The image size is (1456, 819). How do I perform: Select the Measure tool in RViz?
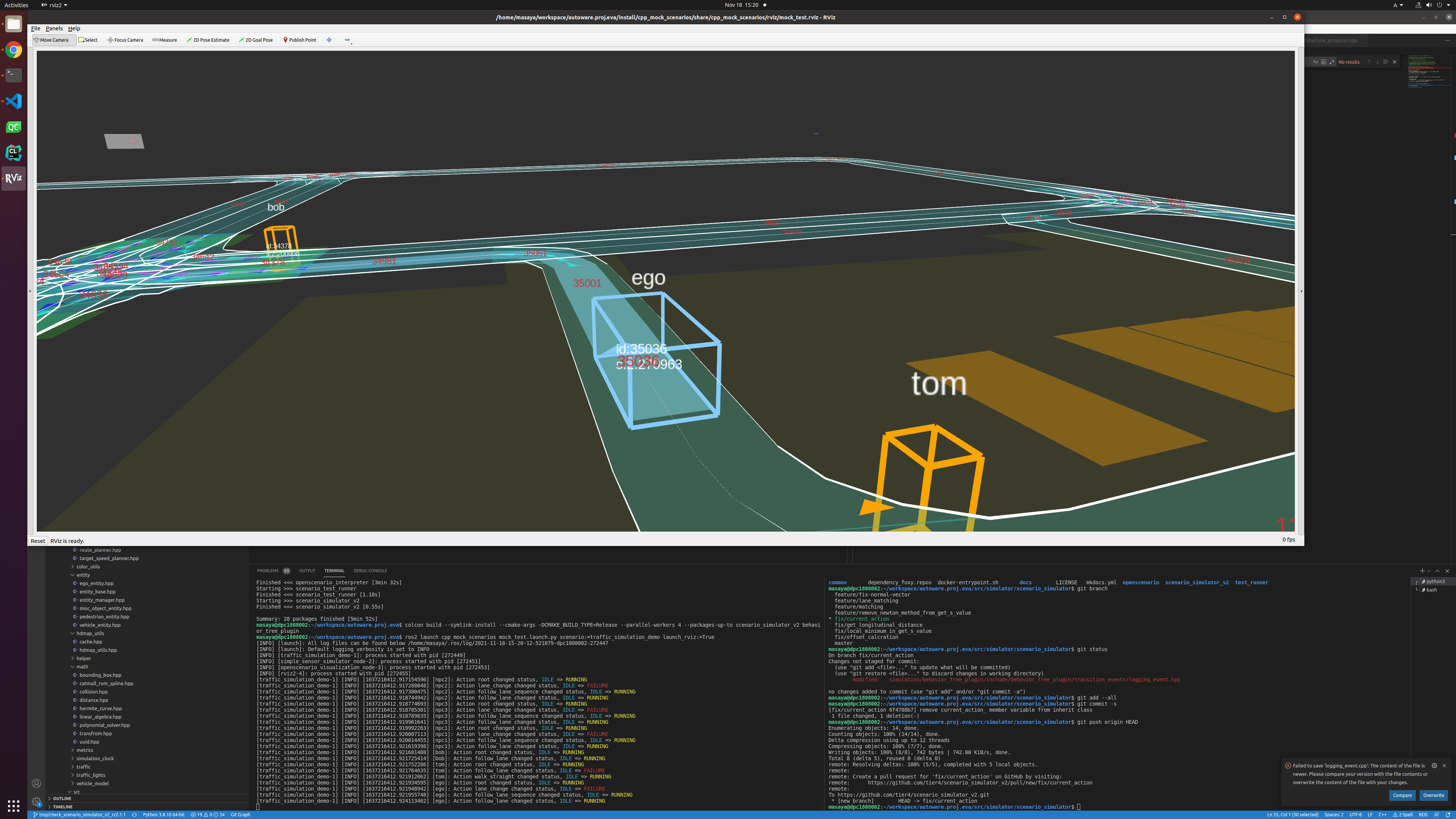(x=165, y=40)
